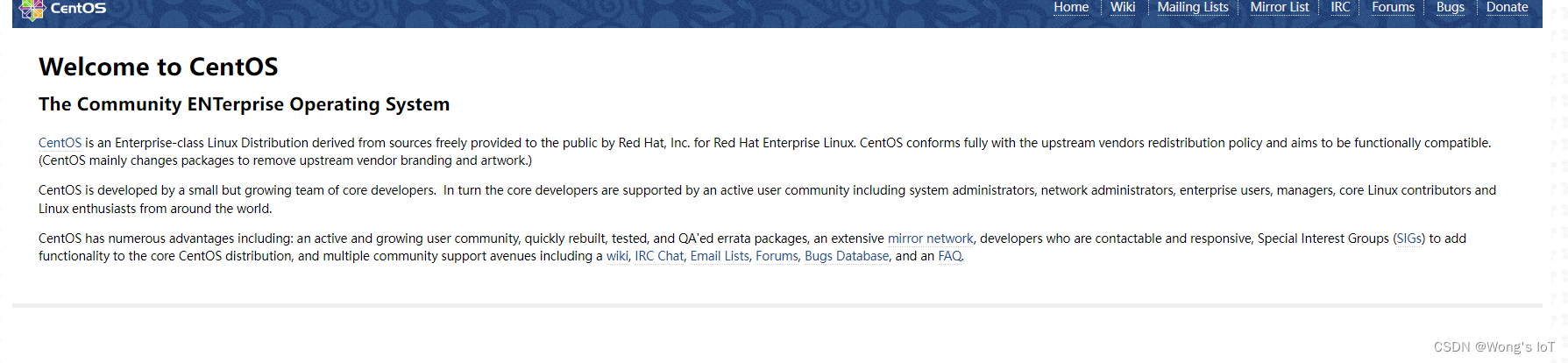The image size is (1568, 363).
Task: Open the Bugs Database link
Action: coord(847,256)
